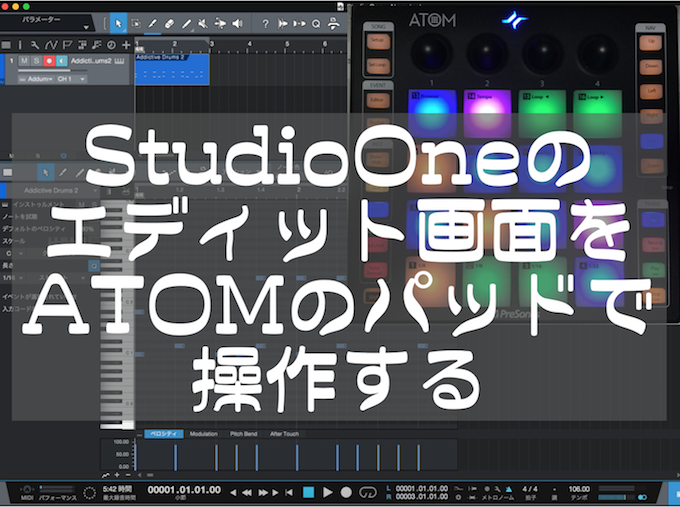Open the key signature selector
The image size is (680, 507).
pos(554,489)
